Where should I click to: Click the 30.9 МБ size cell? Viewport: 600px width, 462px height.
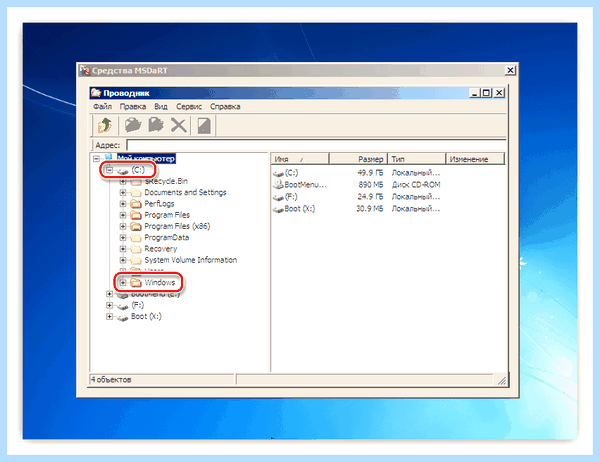point(370,209)
